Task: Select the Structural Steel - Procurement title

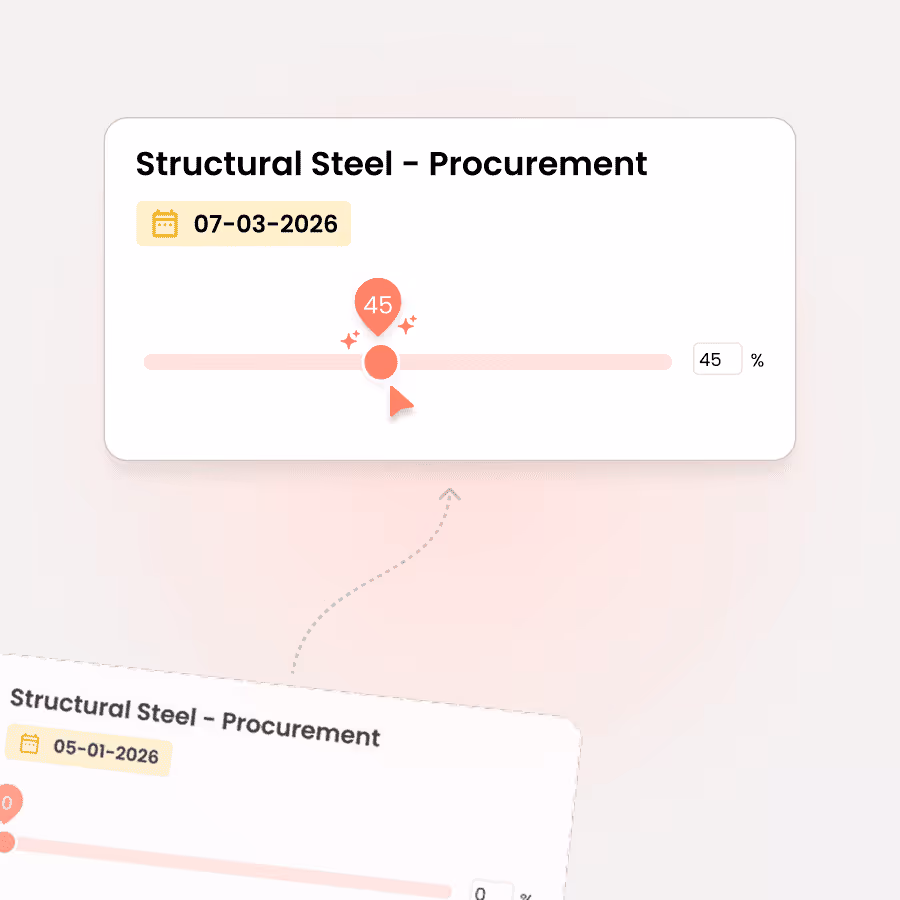Action: click(x=391, y=163)
